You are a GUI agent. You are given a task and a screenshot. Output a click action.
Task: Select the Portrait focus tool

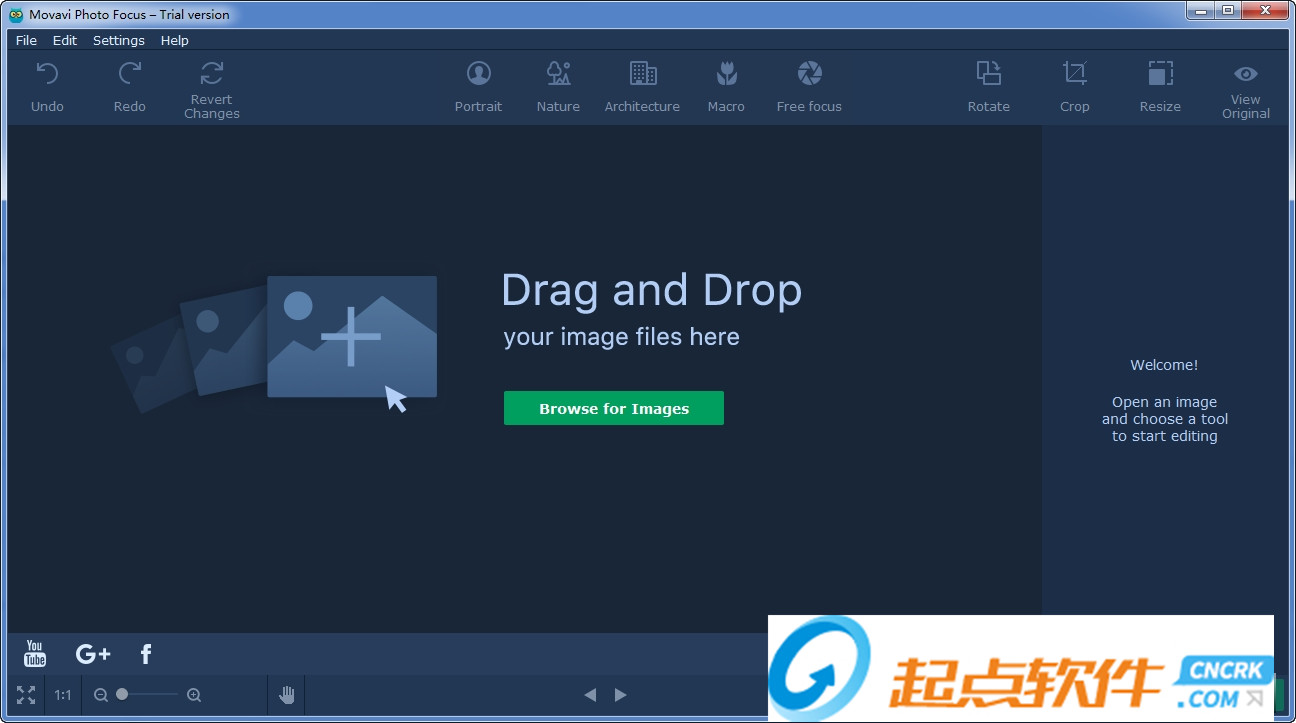478,85
